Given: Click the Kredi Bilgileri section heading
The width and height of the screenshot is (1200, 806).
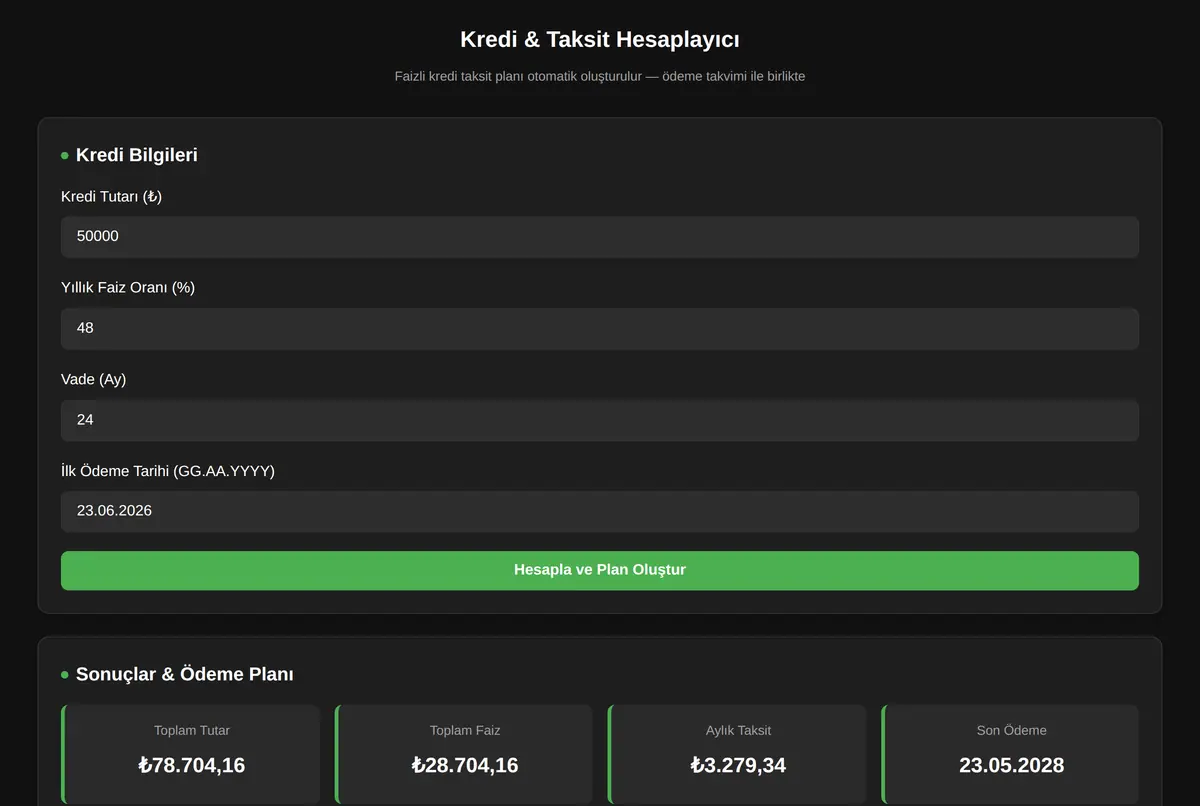Looking at the screenshot, I should [137, 155].
